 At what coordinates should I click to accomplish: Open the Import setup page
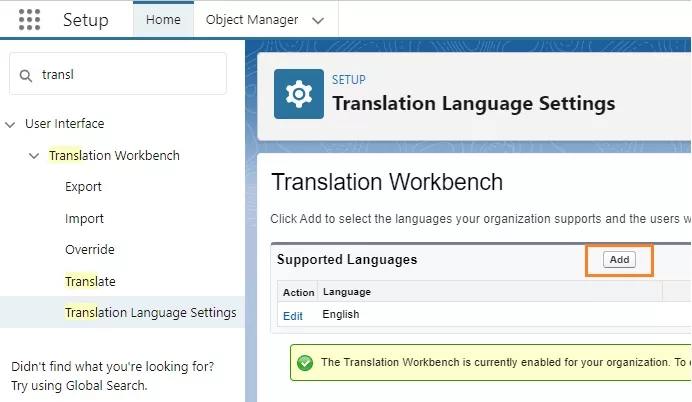pyautogui.click(x=84, y=219)
